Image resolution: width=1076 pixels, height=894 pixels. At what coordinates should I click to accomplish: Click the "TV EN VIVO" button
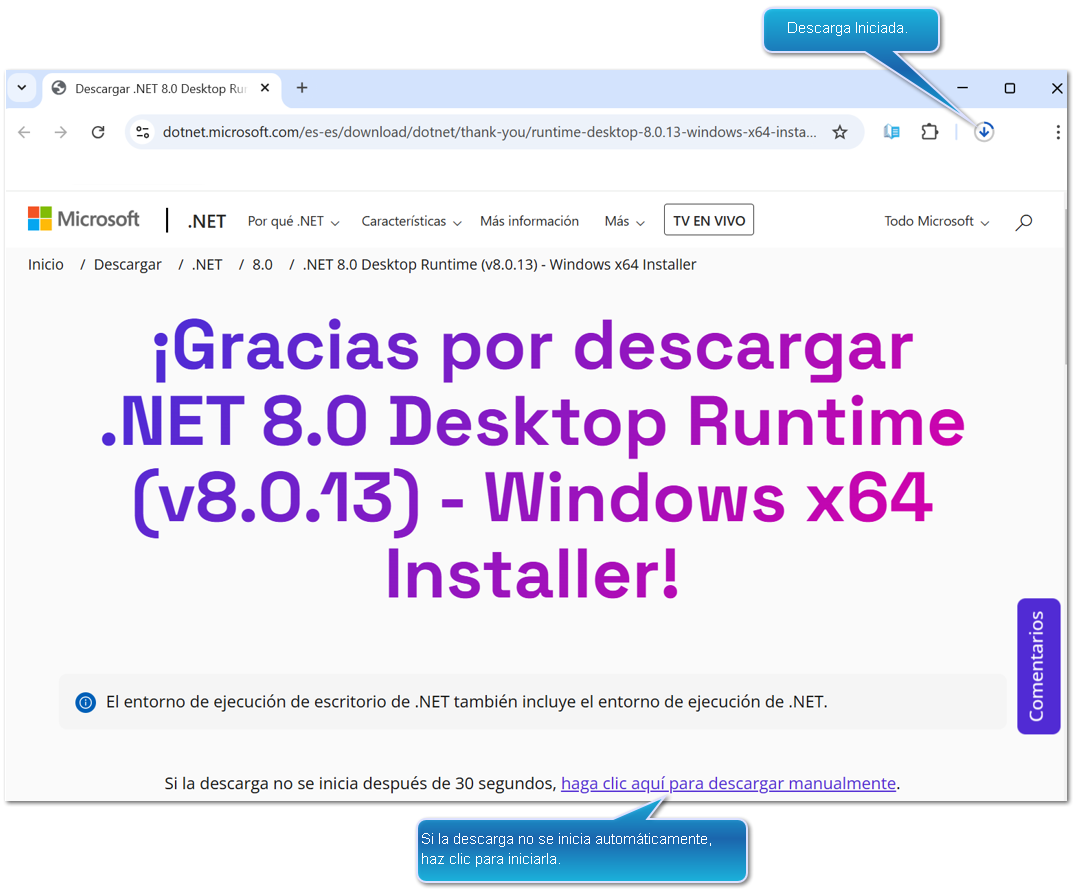(708, 219)
